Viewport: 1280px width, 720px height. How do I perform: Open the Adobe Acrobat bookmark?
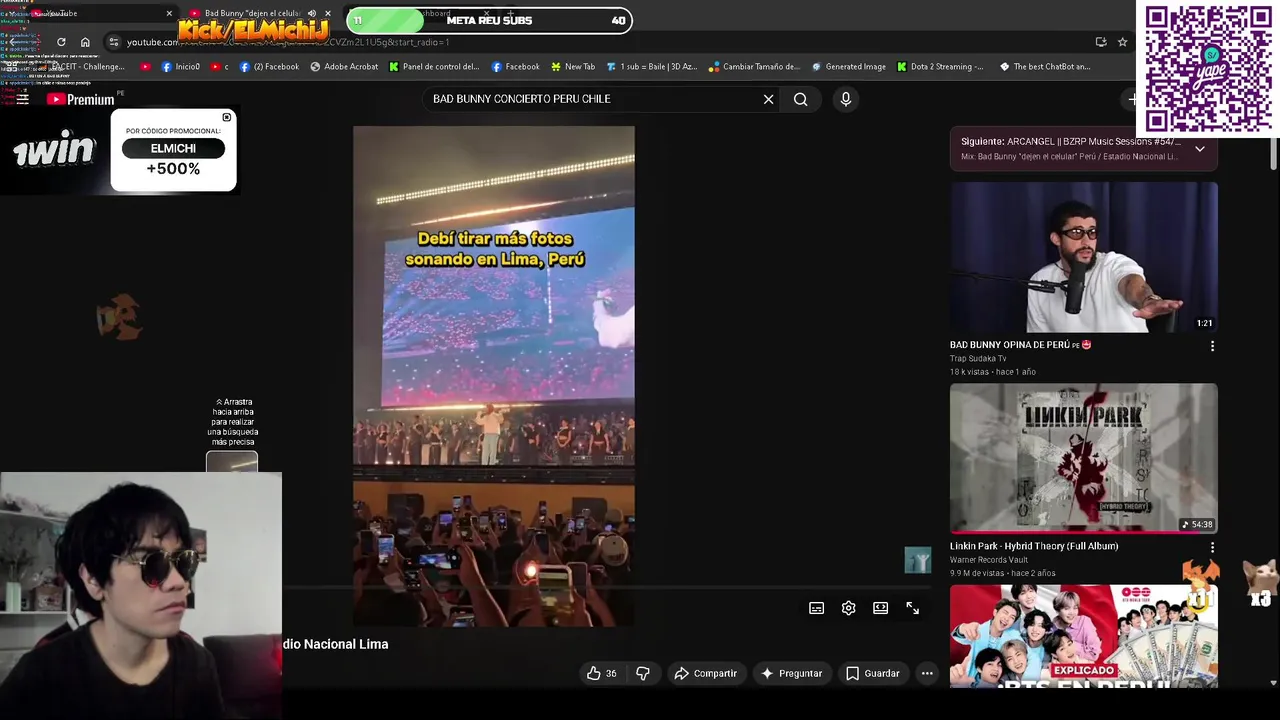point(344,67)
